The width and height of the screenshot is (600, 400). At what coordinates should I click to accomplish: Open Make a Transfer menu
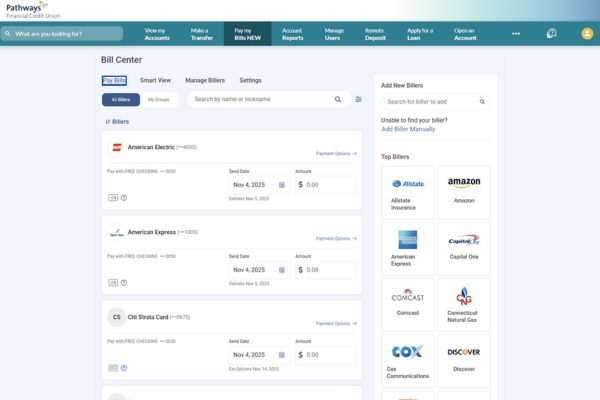coord(202,34)
